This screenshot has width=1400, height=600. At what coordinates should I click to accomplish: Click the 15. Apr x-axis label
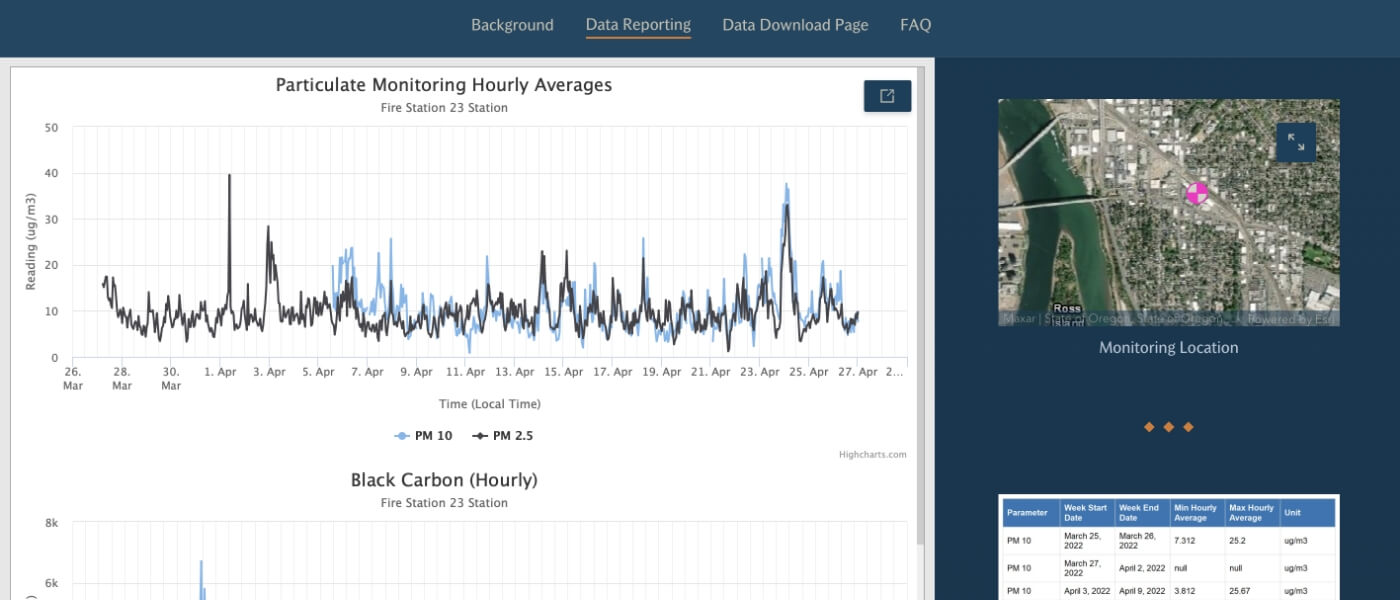[564, 372]
